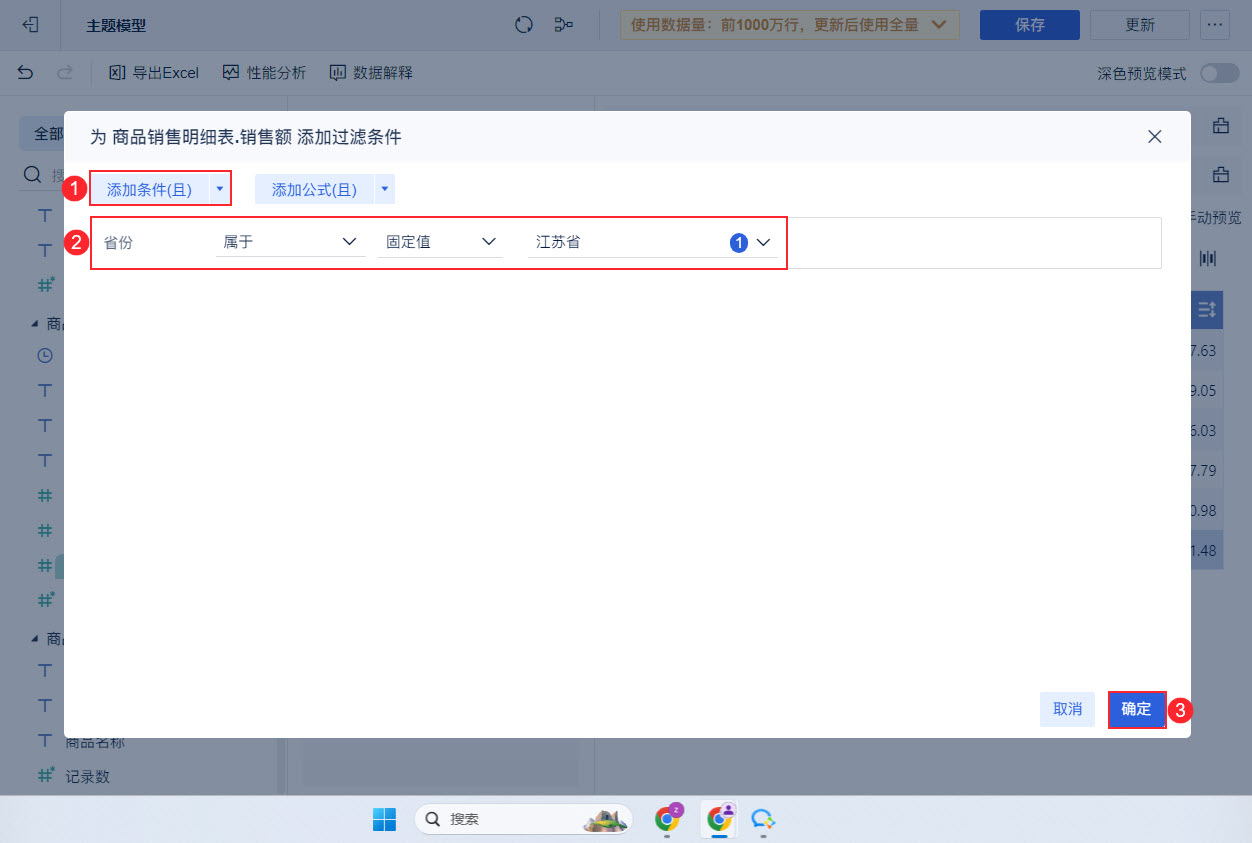Click the search magnifier in field panel

point(33,176)
